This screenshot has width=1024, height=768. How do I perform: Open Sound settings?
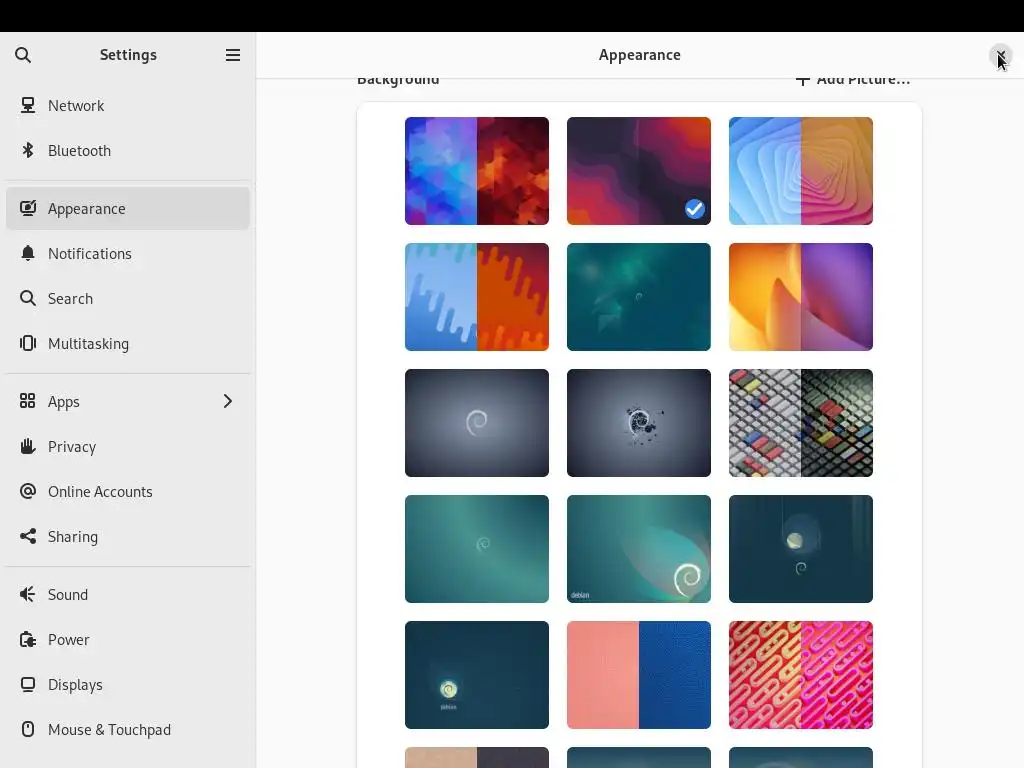click(128, 594)
